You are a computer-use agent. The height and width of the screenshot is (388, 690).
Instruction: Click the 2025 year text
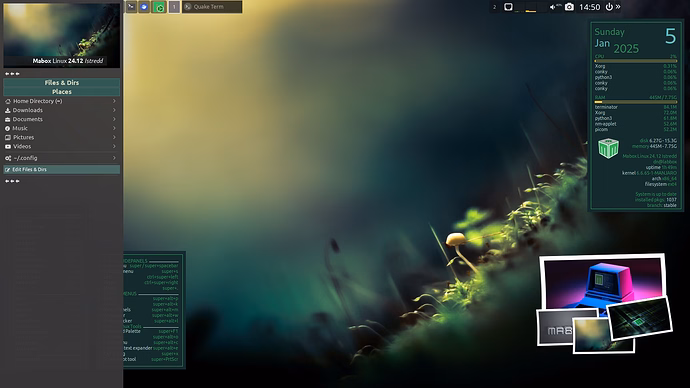coord(626,48)
